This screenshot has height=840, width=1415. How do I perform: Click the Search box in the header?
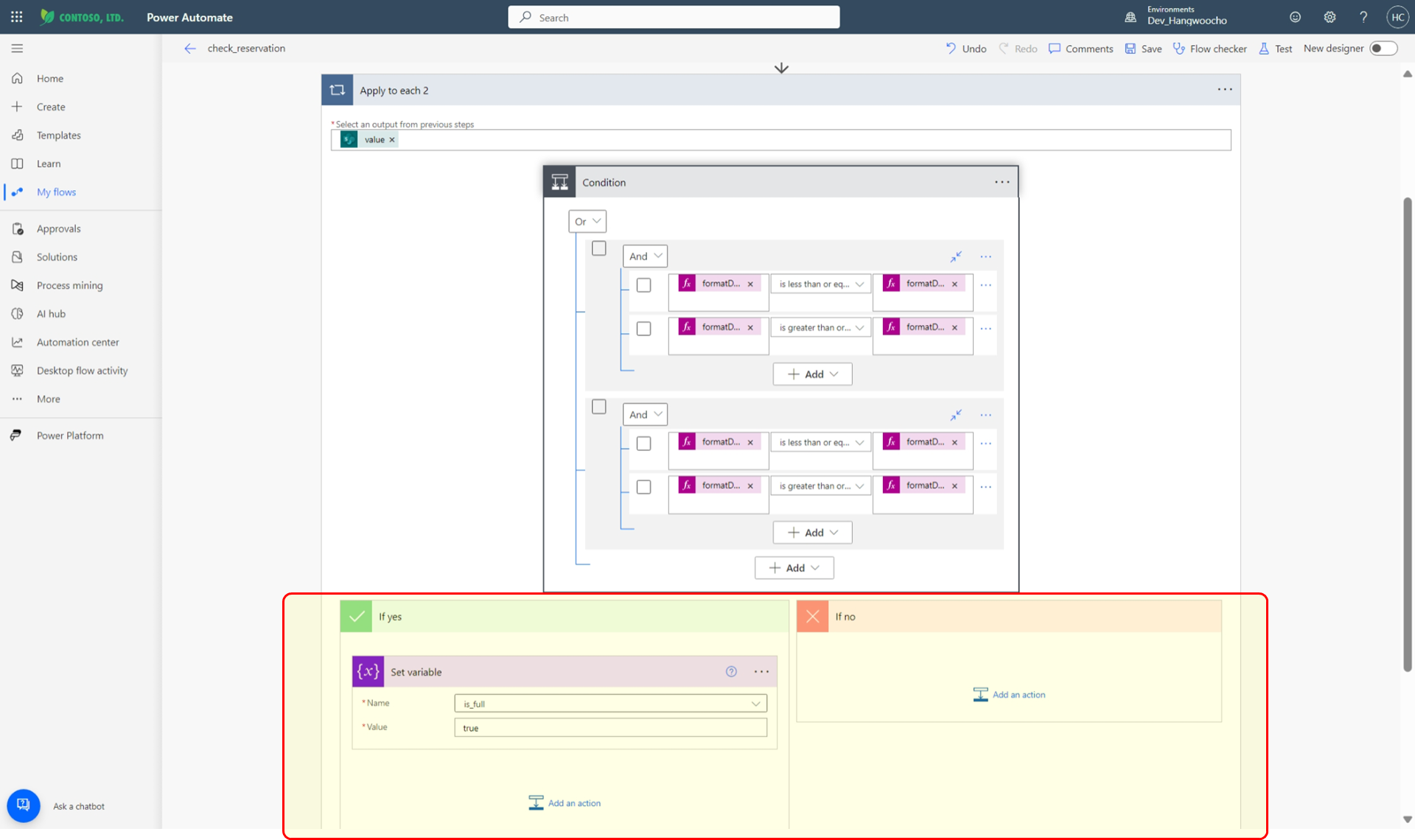click(x=674, y=17)
